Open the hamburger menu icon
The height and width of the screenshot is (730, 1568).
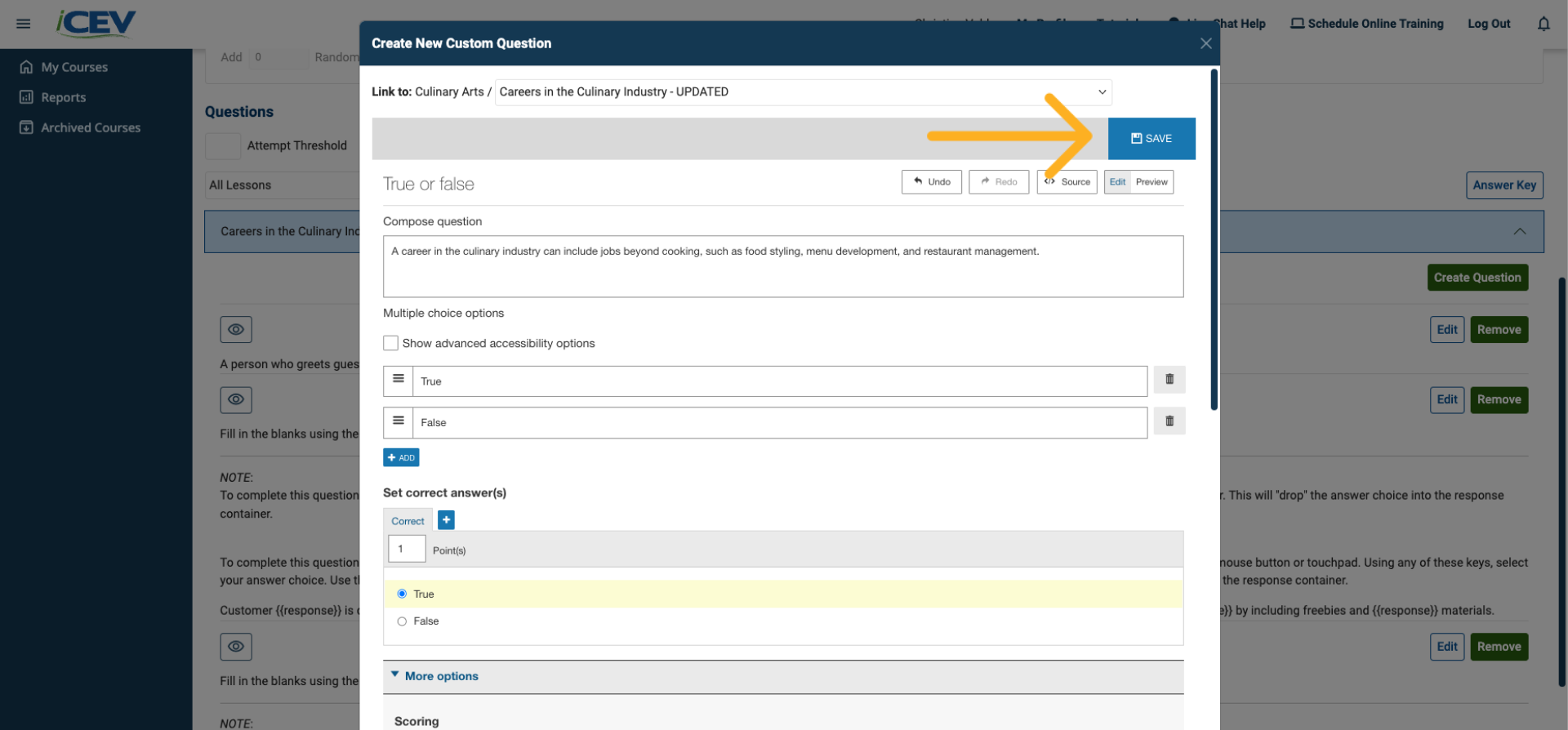pyautogui.click(x=24, y=24)
